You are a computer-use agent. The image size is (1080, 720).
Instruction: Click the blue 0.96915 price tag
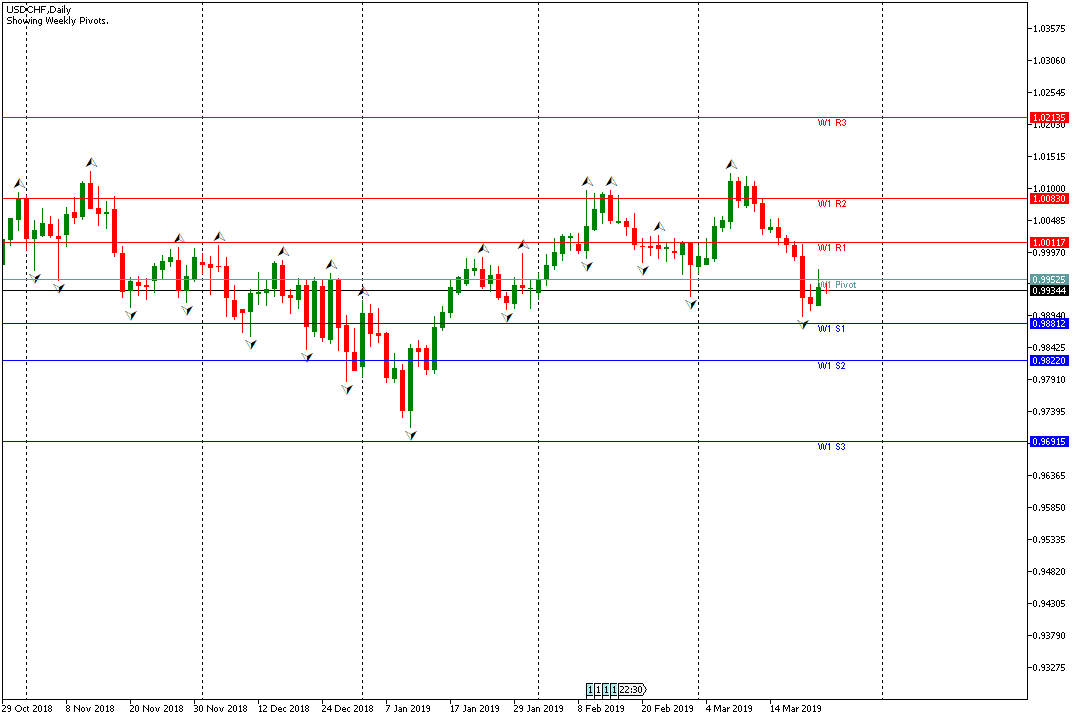point(1049,441)
